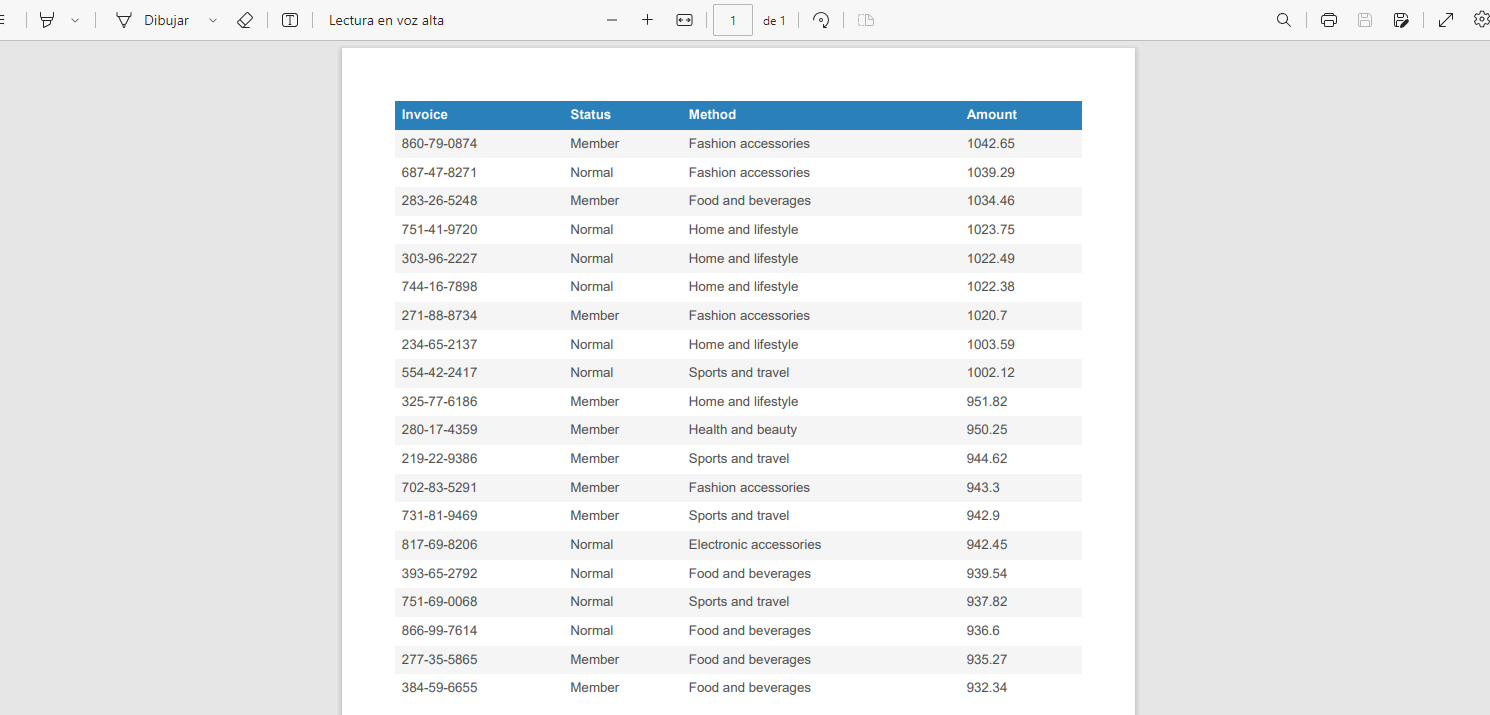Image resolution: width=1490 pixels, height=715 pixels.
Task: Expand the Dibujar options chevron
Action: click(x=213, y=20)
